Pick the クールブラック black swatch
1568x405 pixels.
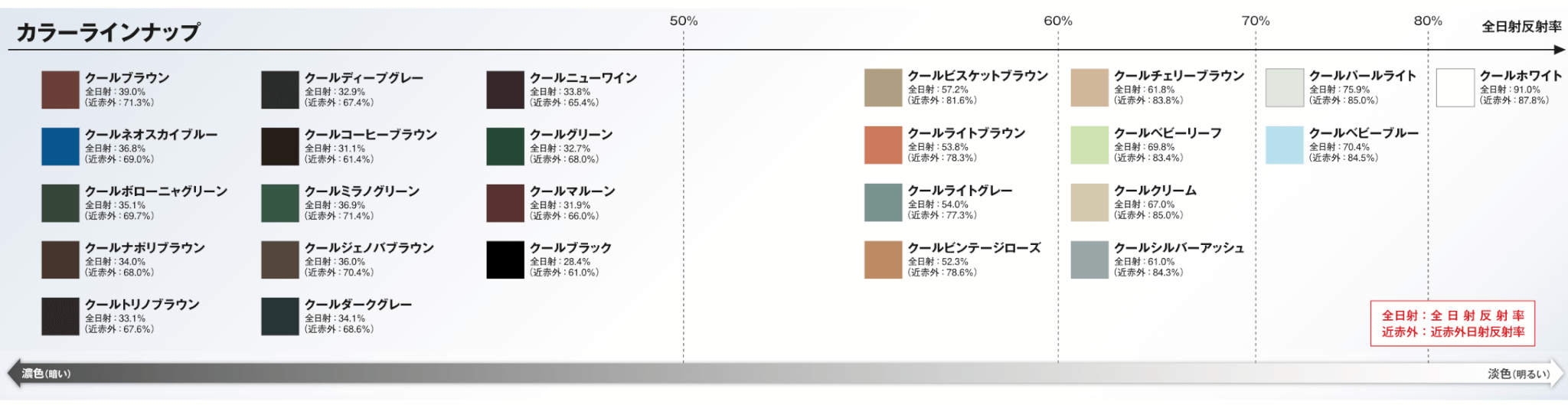click(505, 260)
